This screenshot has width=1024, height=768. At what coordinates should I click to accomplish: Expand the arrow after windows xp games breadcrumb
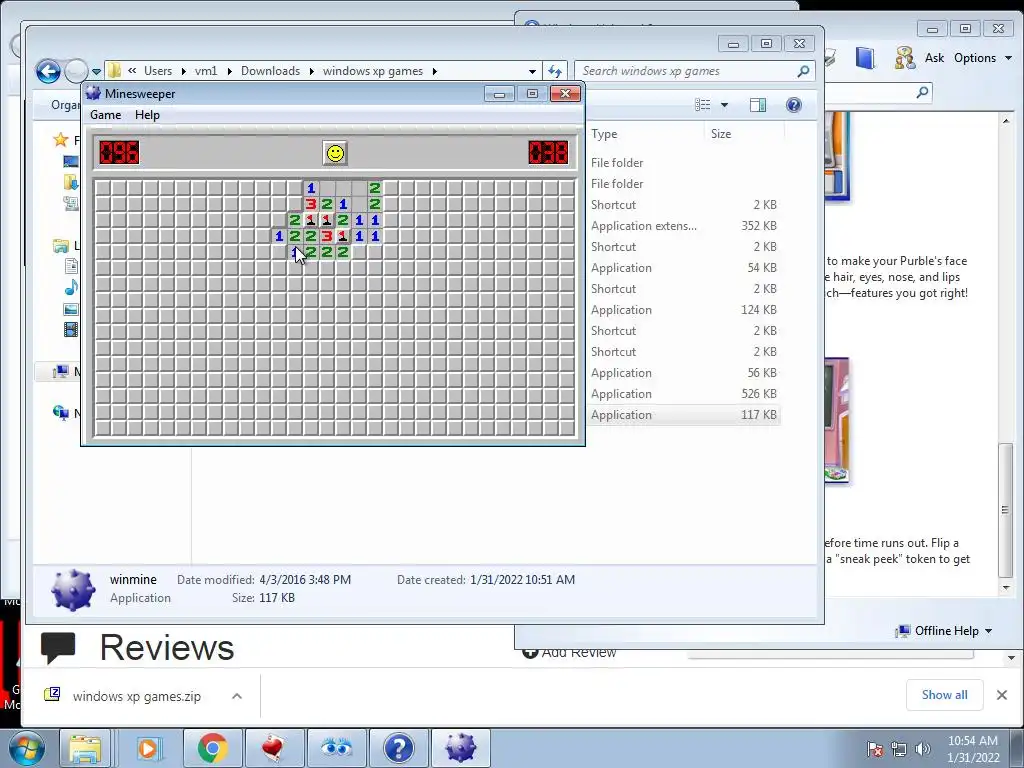point(434,71)
